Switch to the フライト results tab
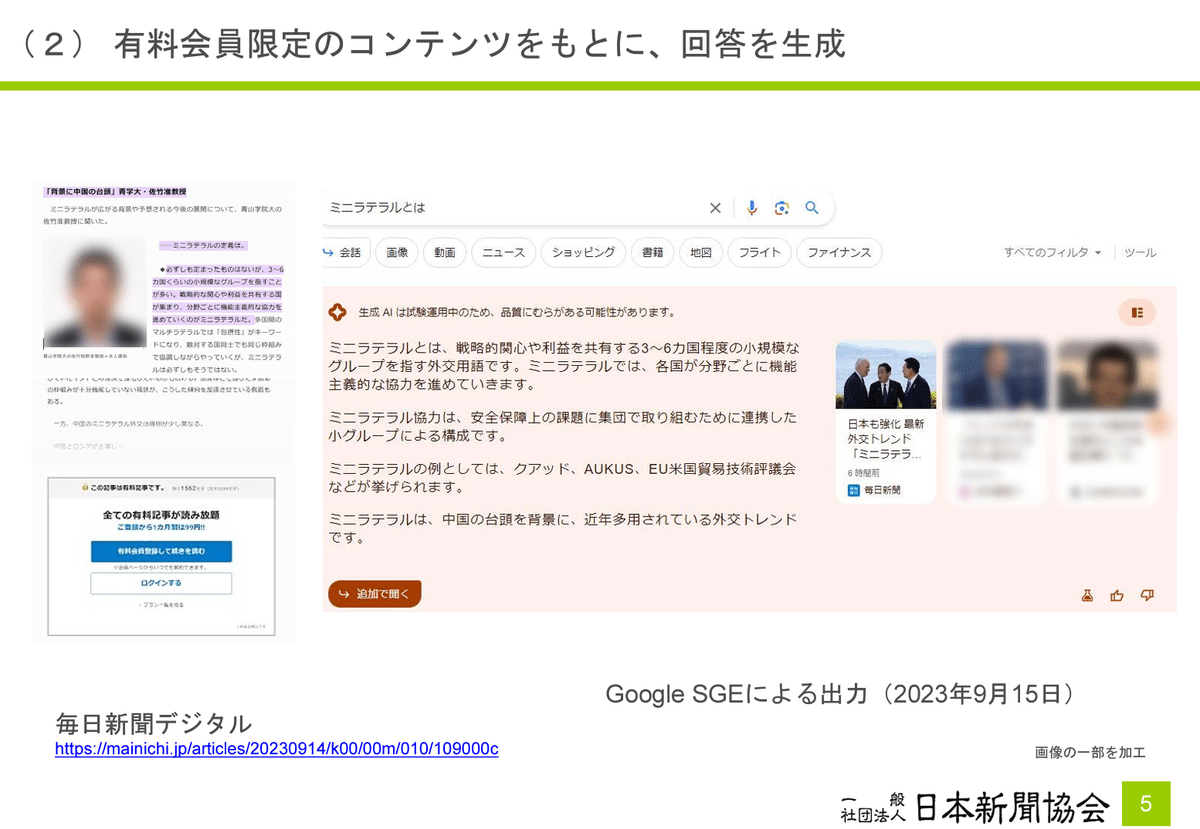 pos(760,253)
